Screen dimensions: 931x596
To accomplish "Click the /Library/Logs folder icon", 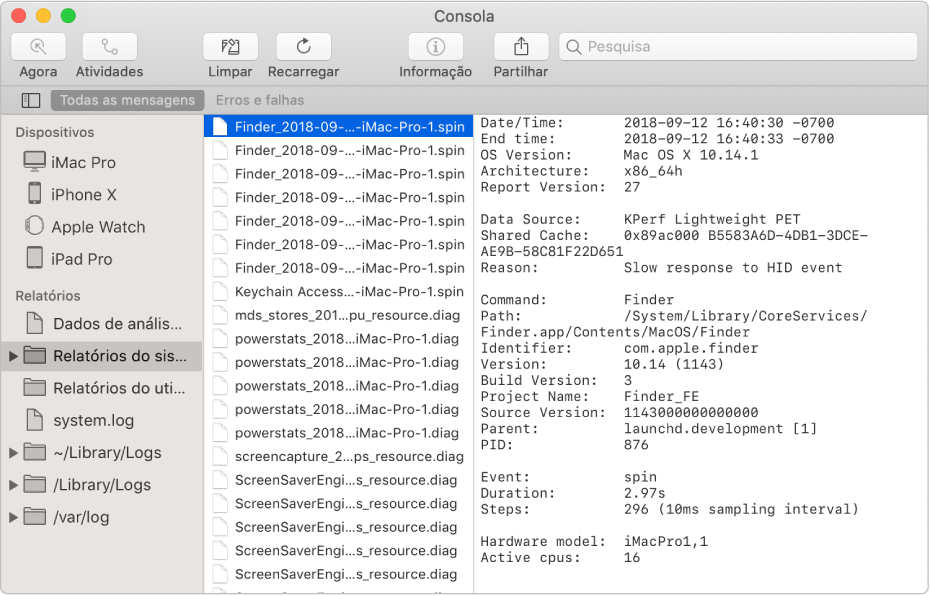I will coord(35,484).
